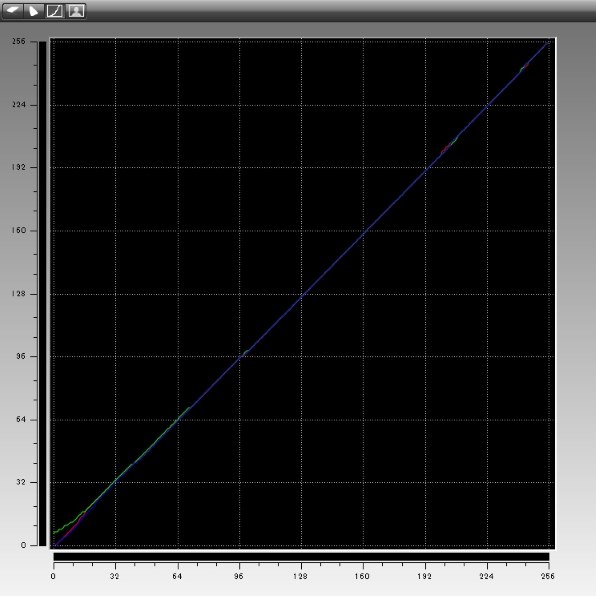Click the red curve segment near 200
This screenshot has width=596, height=596.
click(445, 149)
